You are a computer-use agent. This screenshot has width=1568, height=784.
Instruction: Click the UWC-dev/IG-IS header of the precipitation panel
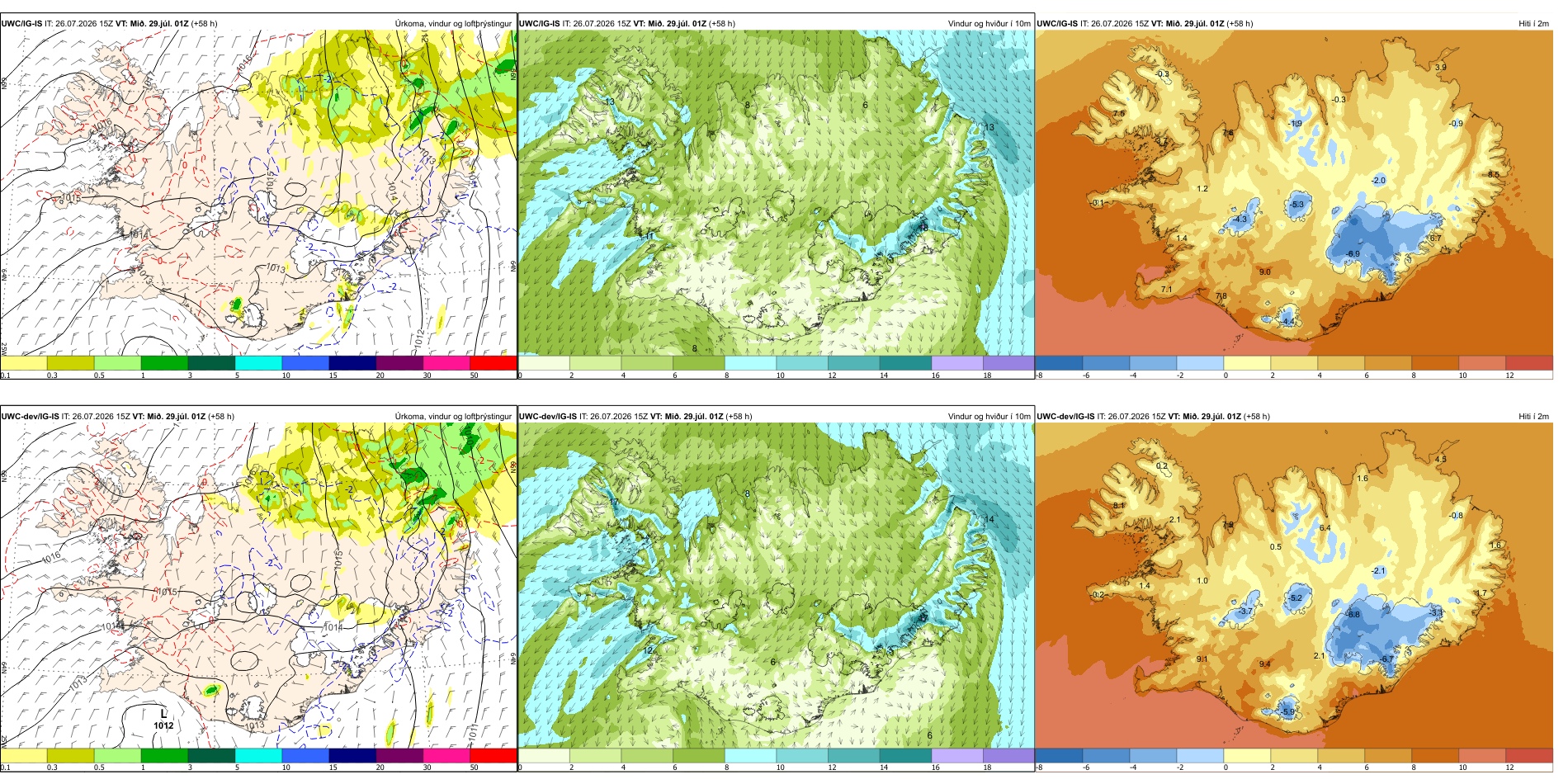(31, 417)
